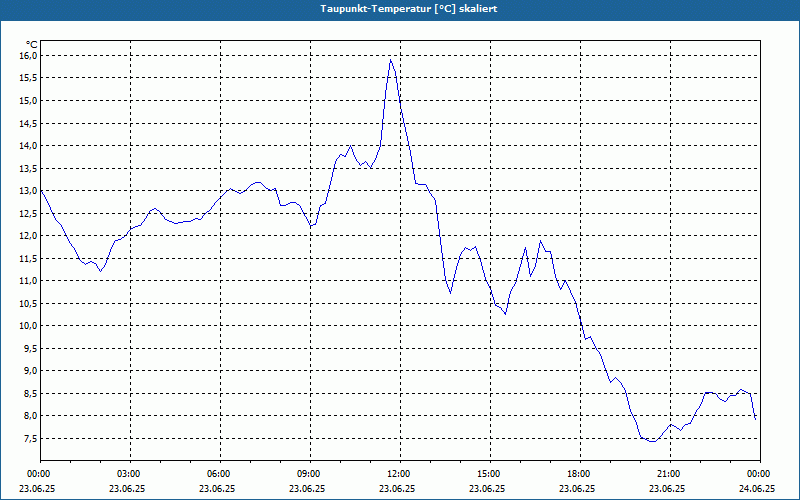Select the '15,5' y-axis label

click(28, 78)
